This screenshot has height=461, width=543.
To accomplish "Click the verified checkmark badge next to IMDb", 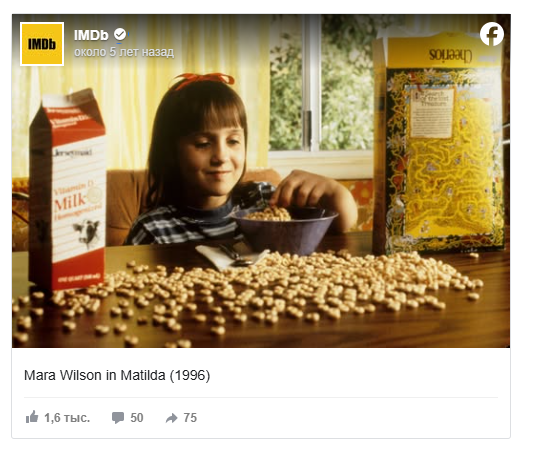I will click(120, 34).
